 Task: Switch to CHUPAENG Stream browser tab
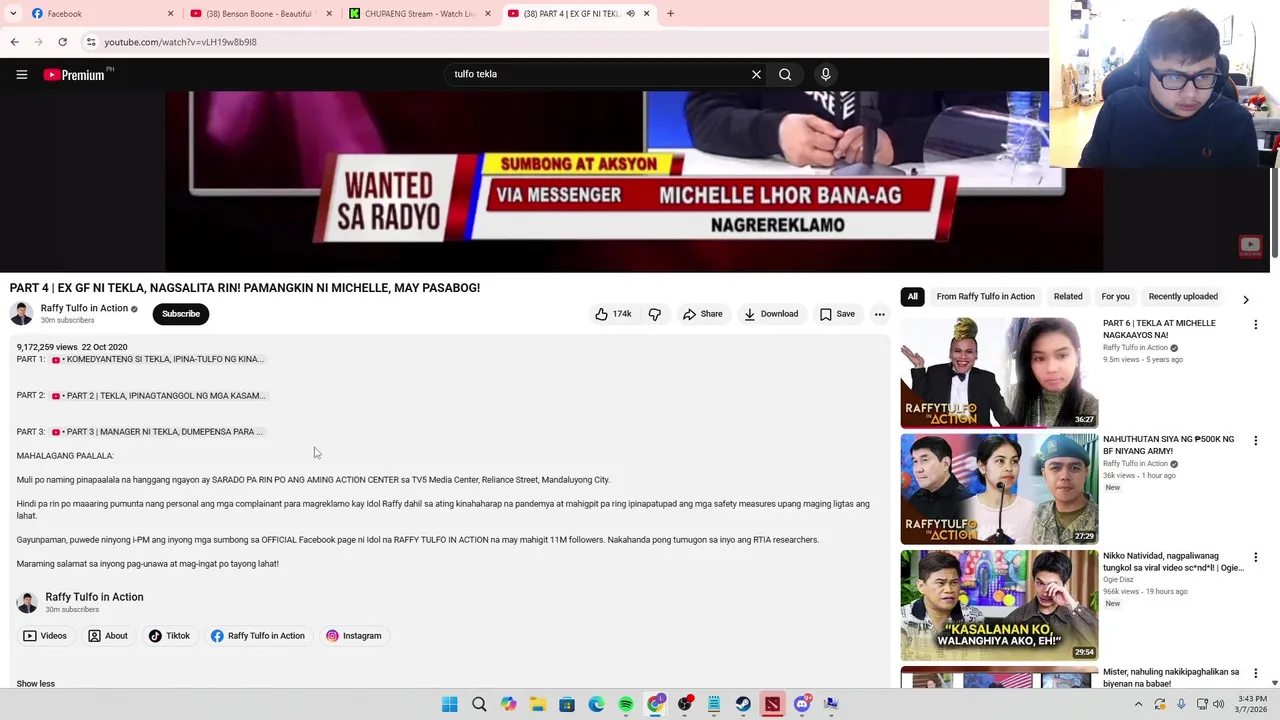(418, 14)
